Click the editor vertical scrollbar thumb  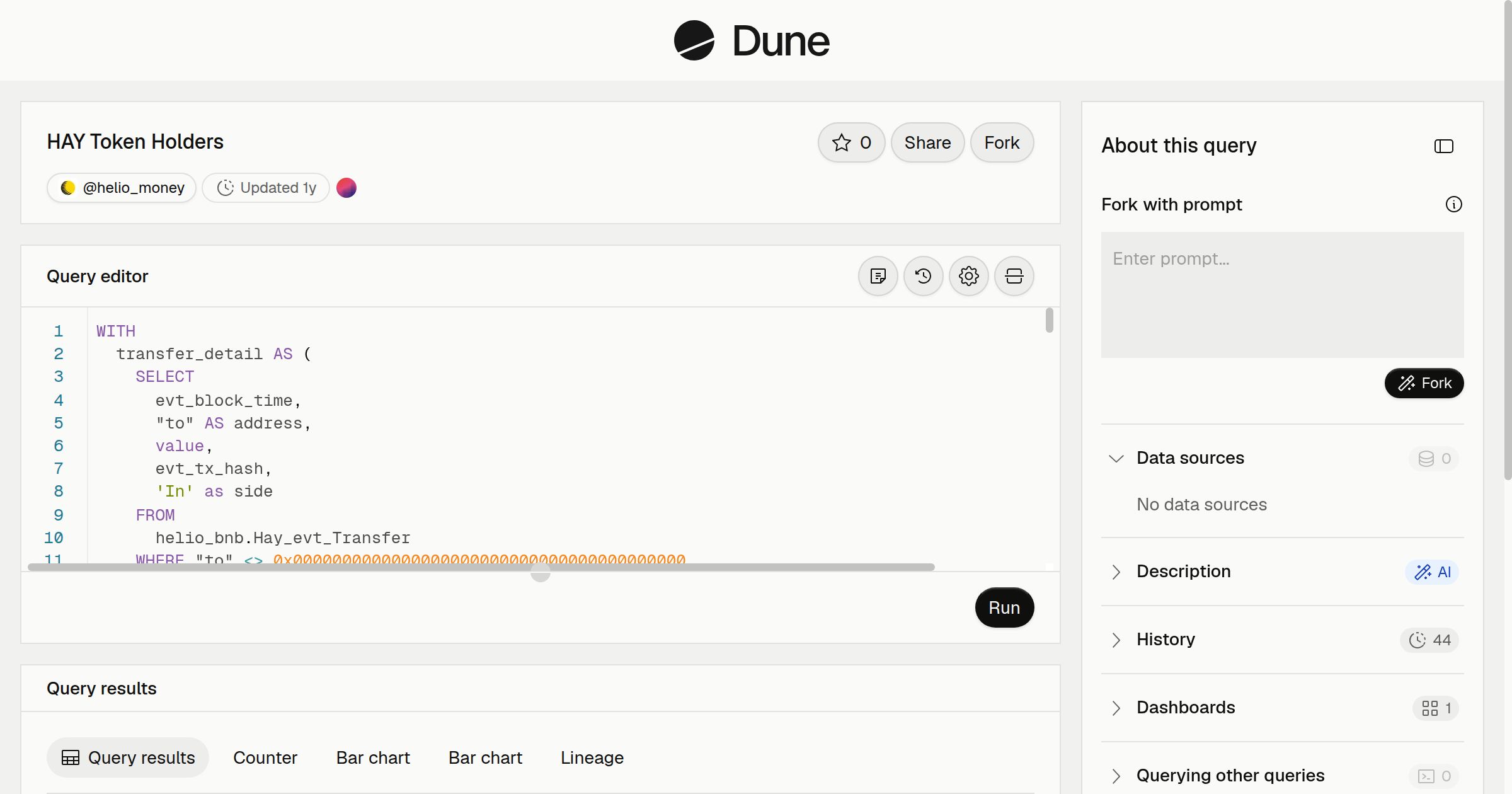1049,320
